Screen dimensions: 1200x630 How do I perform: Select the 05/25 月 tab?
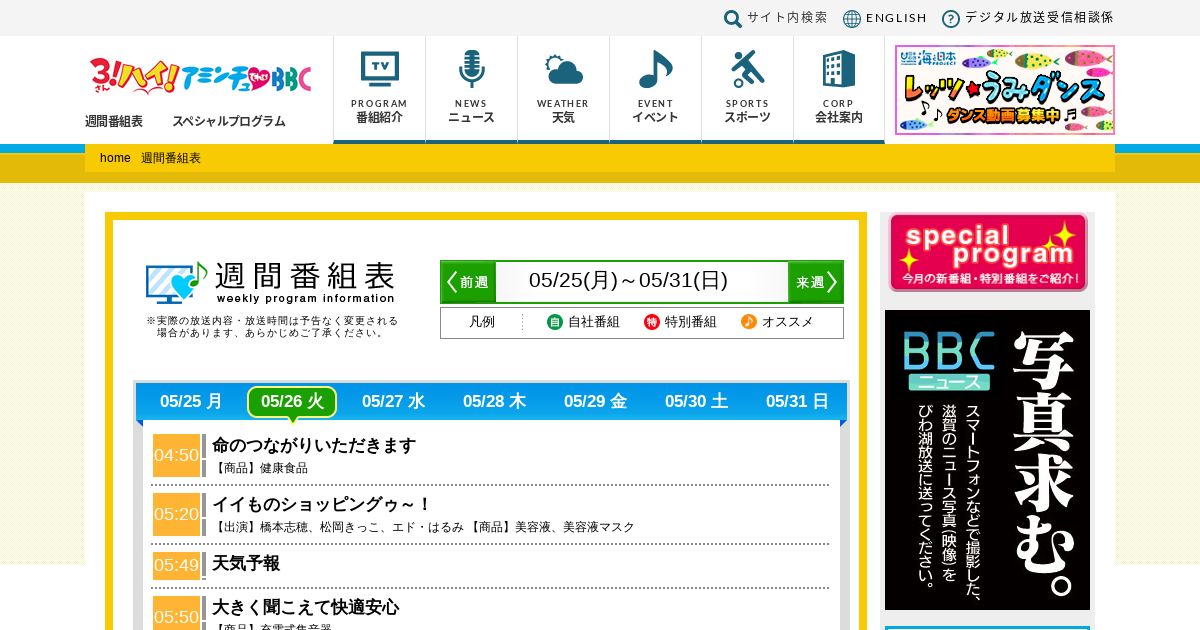pyautogui.click(x=191, y=402)
